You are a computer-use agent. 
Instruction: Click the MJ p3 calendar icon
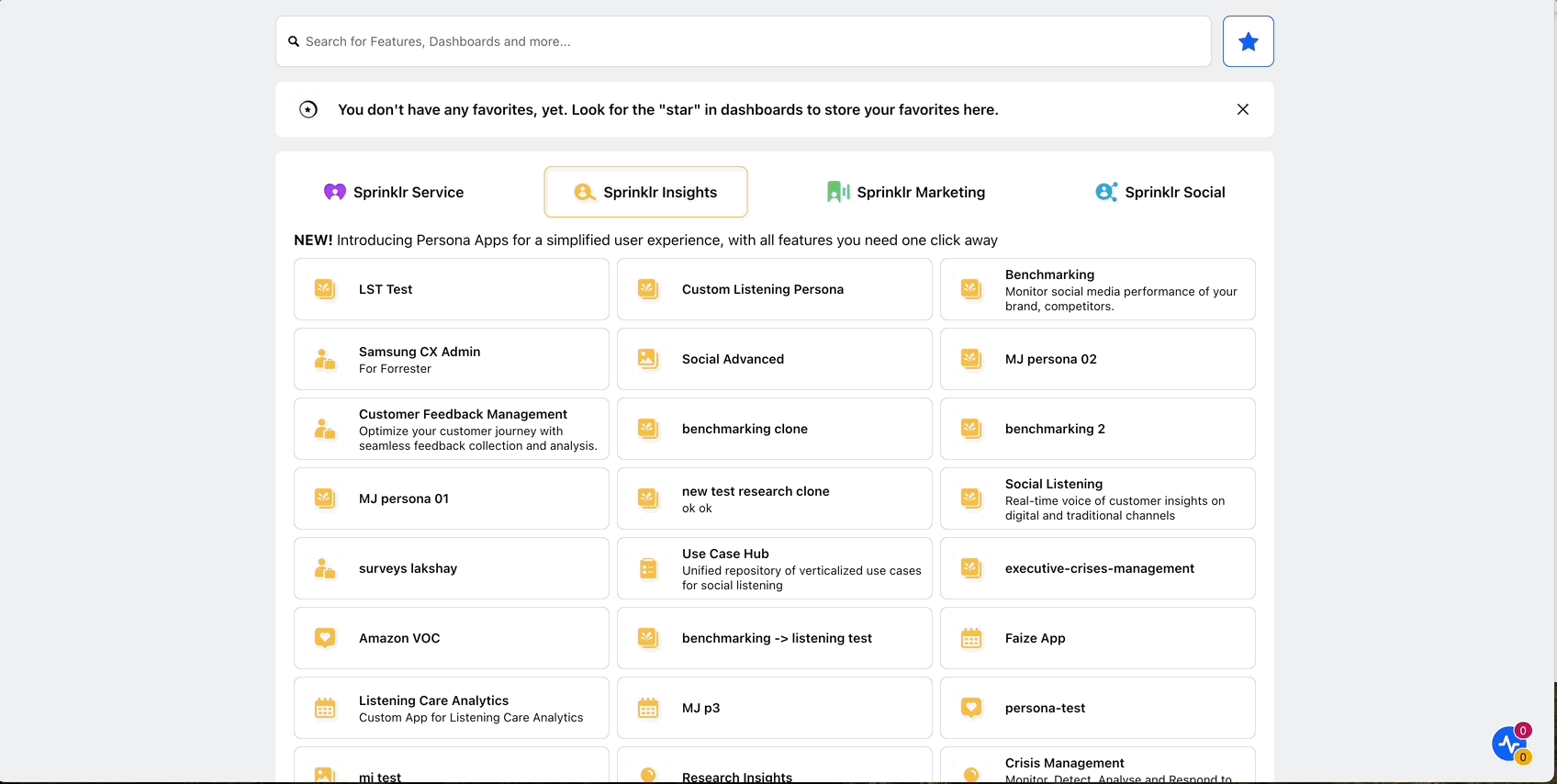(x=648, y=708)
